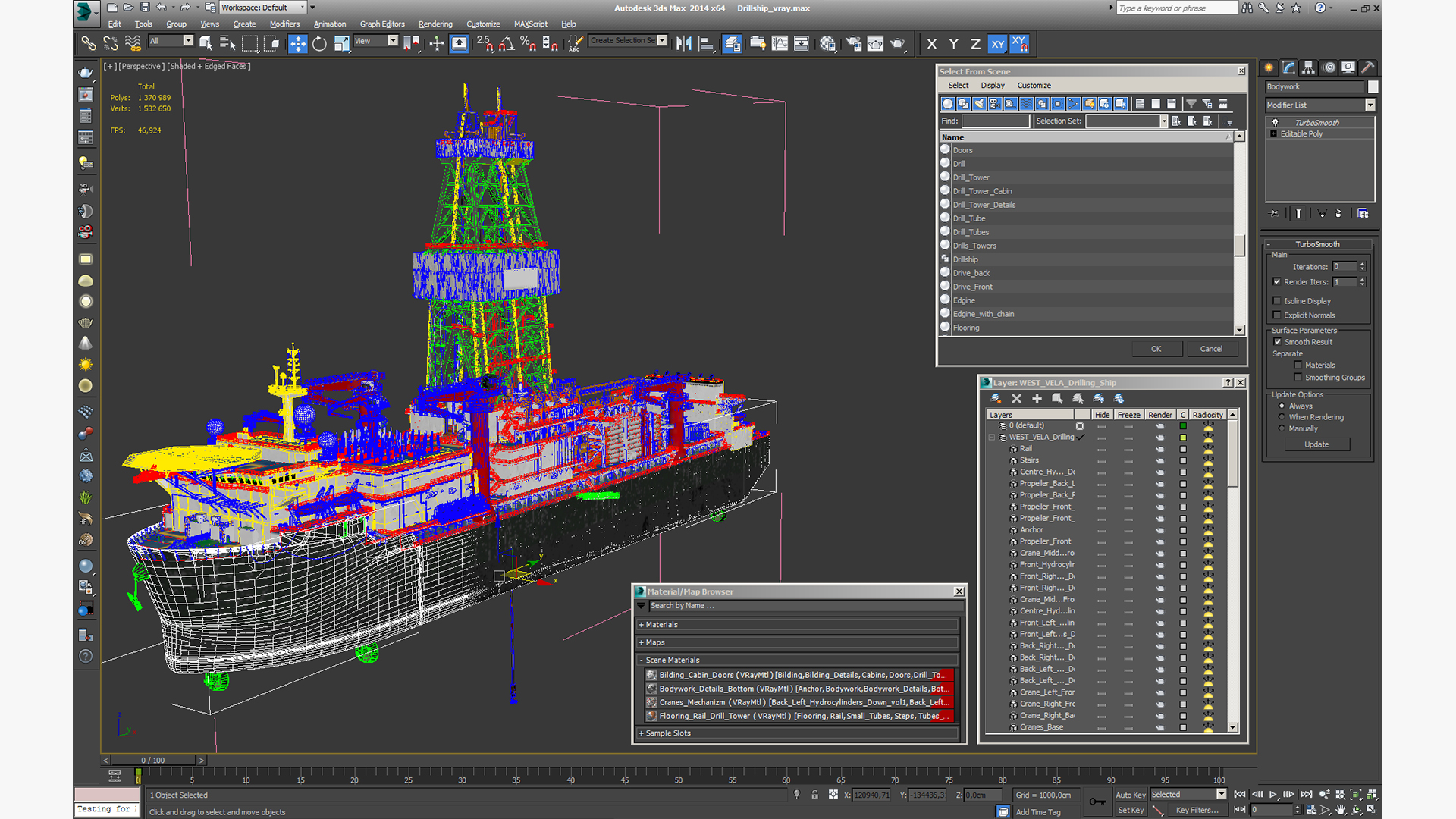Open the Display menu in Select From Scene
1456x819 pixels.
(x=992, y=86)
